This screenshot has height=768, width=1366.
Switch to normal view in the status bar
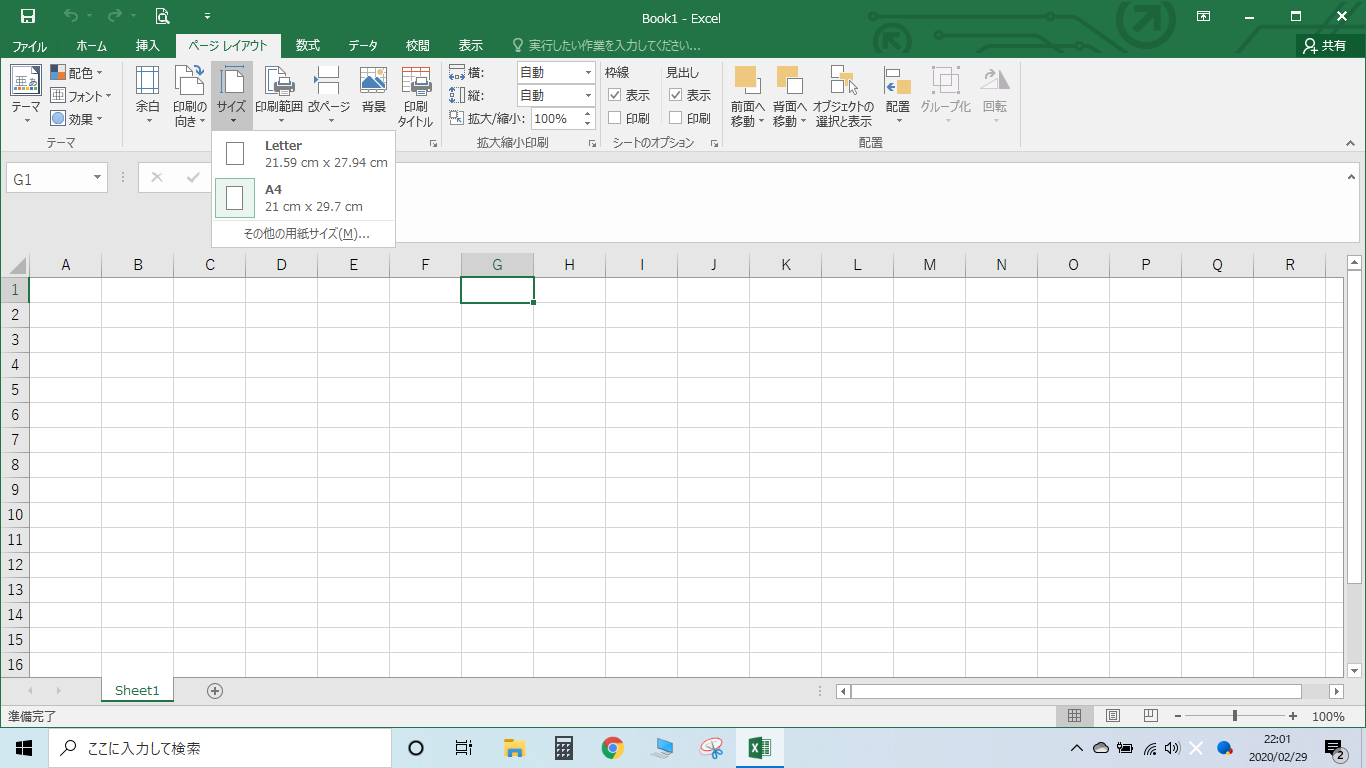point(1075,716)
